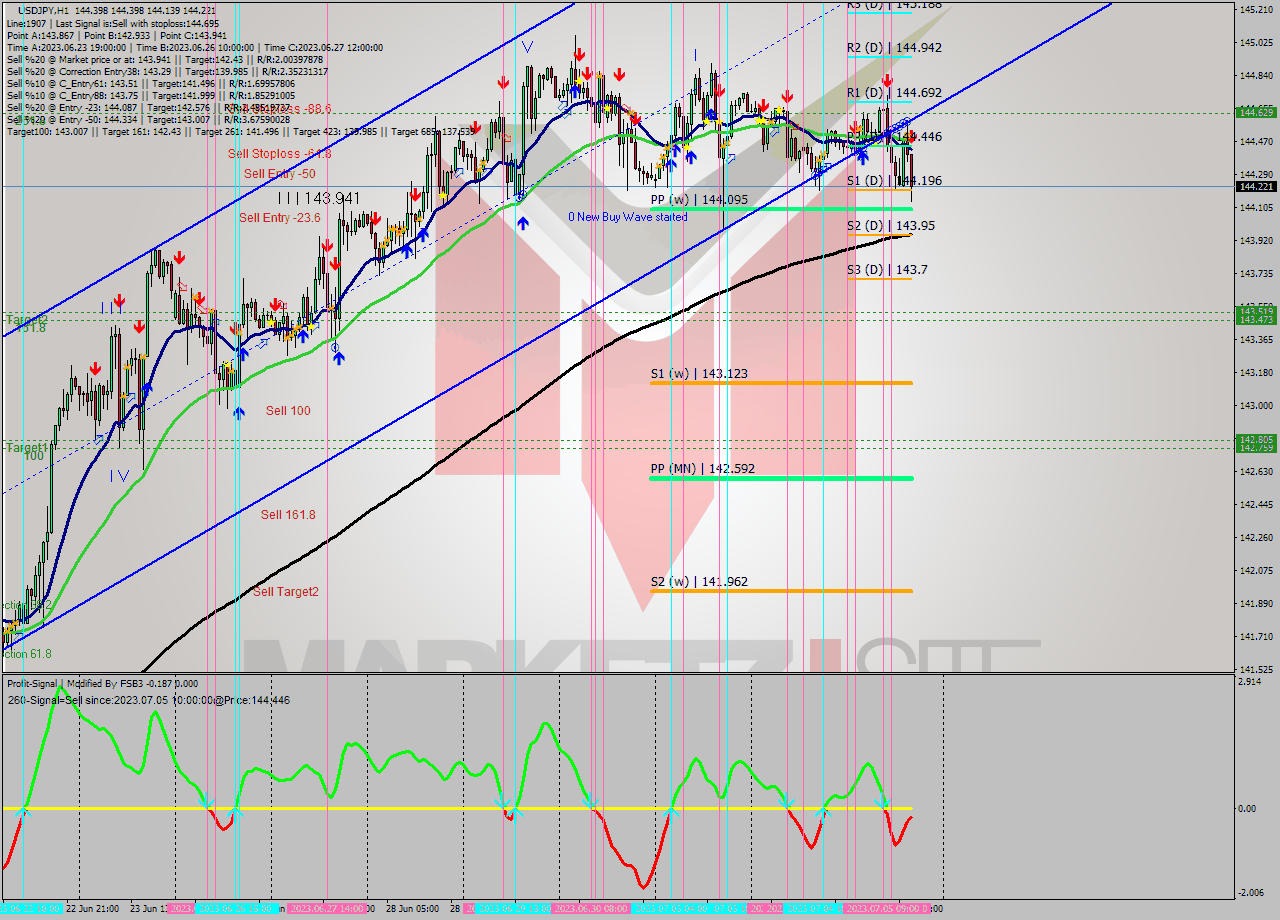Click the 28 Jun 05:00 timeline label
Screen dimensions: 1280x920
click(x=413, y=910)
